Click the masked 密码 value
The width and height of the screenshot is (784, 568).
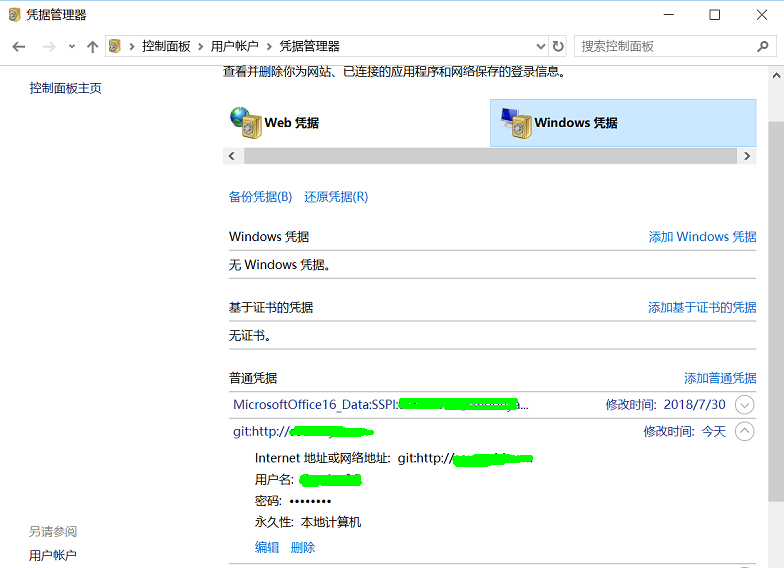coord(310,501)
